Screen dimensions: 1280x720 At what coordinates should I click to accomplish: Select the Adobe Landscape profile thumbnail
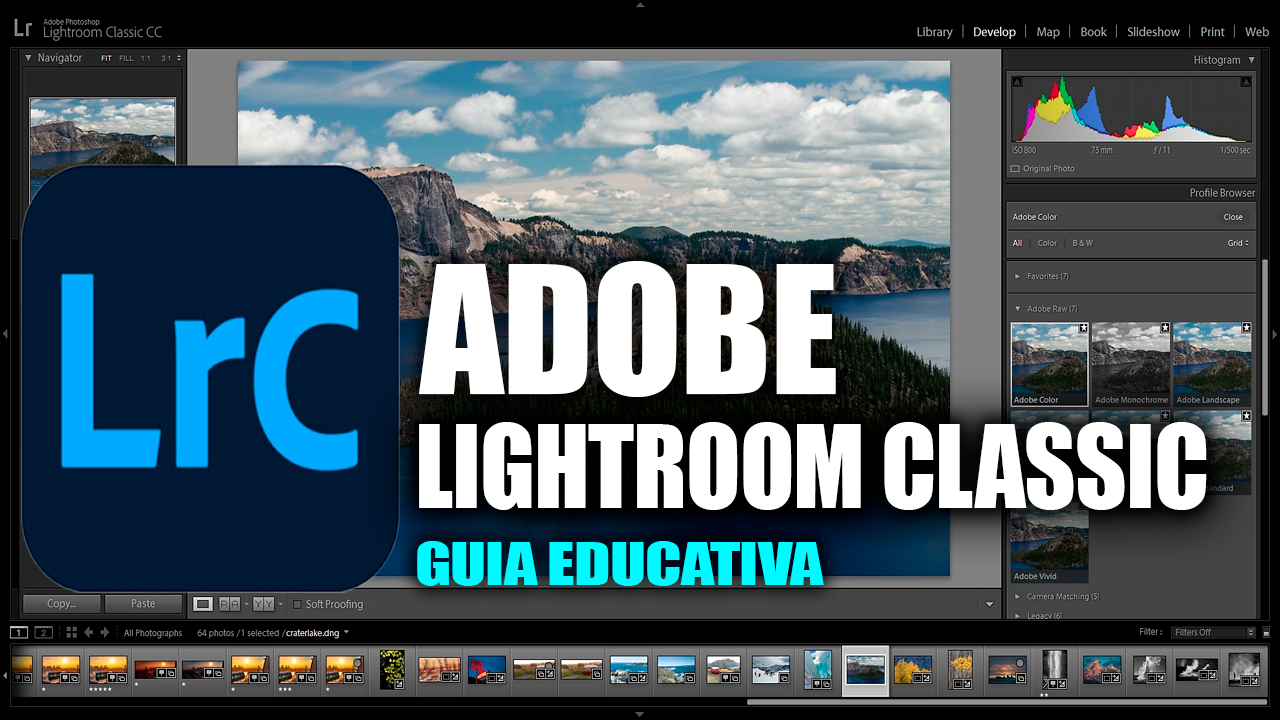point(1212,364)
